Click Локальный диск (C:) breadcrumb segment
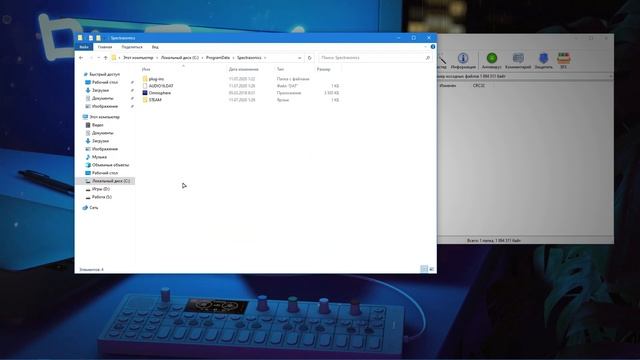This screenshot has width=640, height=360. pos(180,58)
